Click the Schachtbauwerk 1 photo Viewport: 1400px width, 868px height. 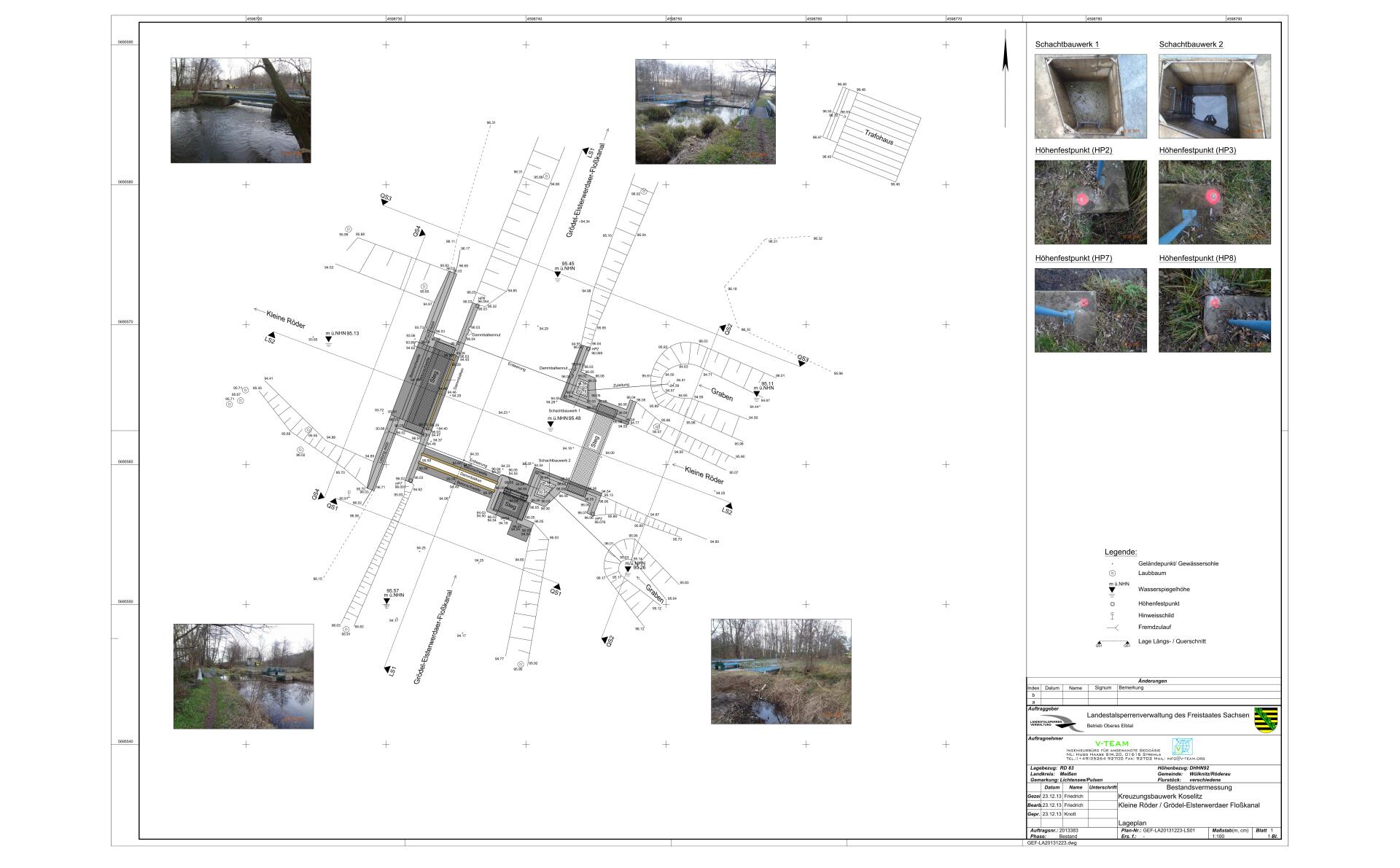click(x=1090, y=96)
